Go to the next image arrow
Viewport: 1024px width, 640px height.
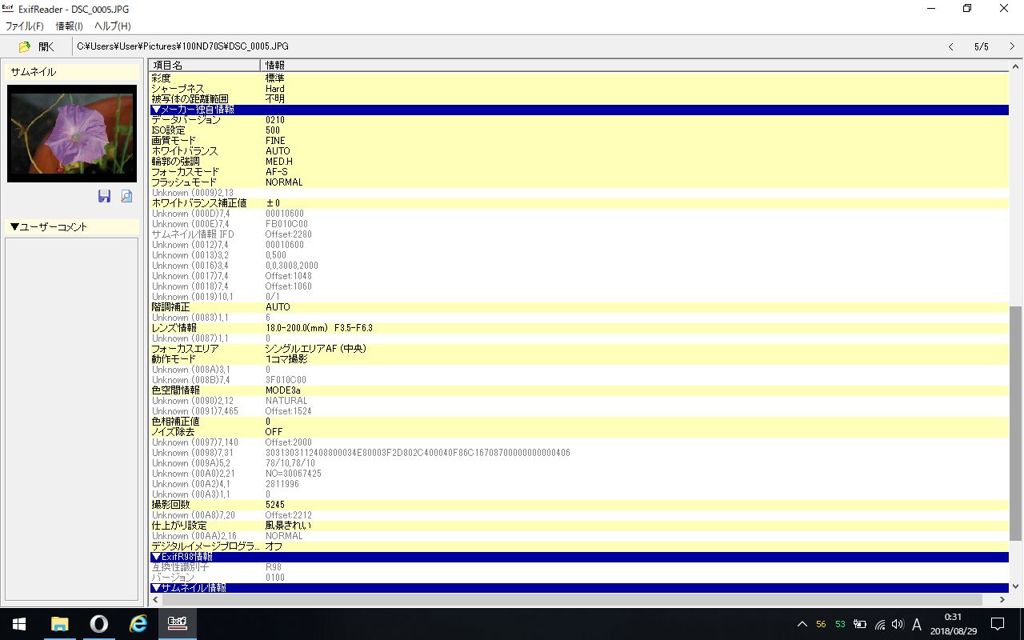(x=1009, y=47)
